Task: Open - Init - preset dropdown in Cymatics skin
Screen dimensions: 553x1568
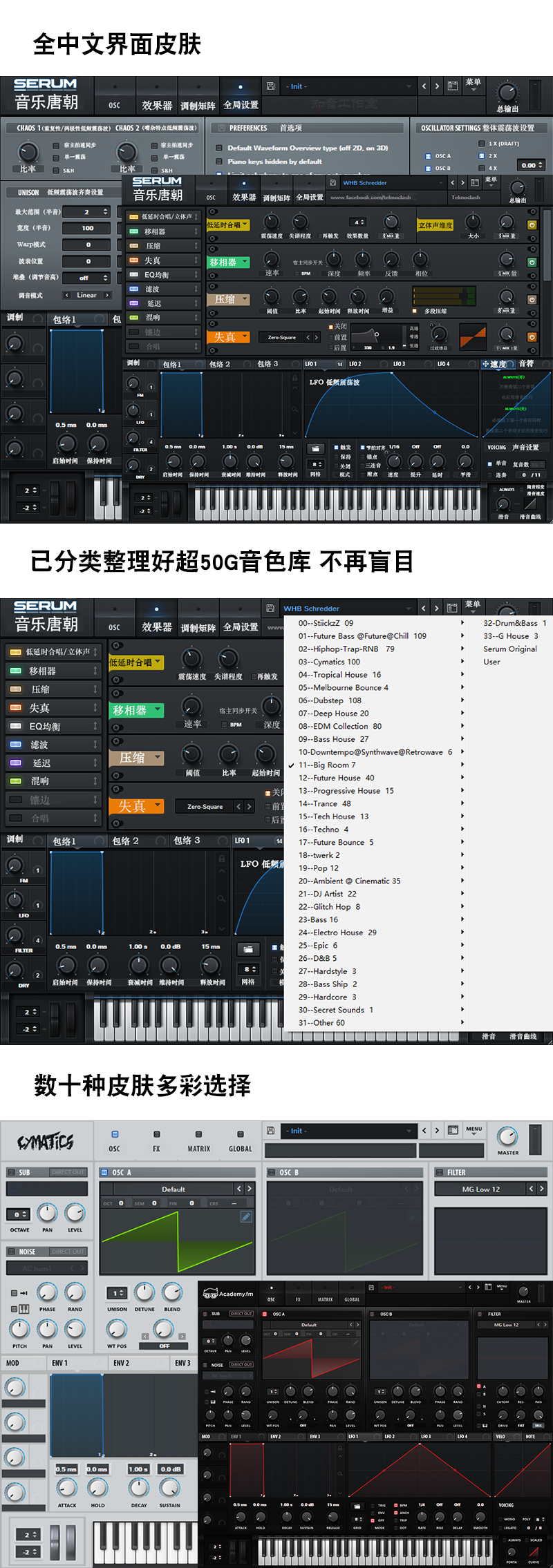Action: pyautogui.click(x=348, y=1131)
